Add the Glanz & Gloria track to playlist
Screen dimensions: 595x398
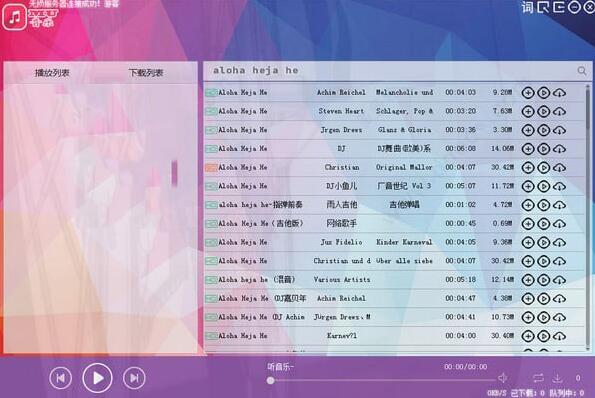(528, 130)
